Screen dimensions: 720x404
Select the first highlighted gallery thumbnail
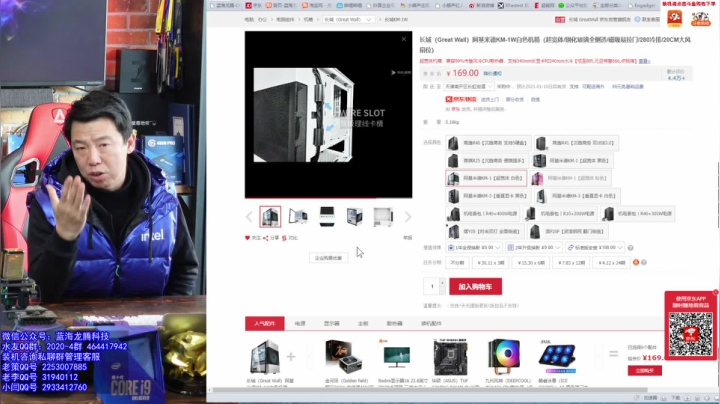[270, 216]
